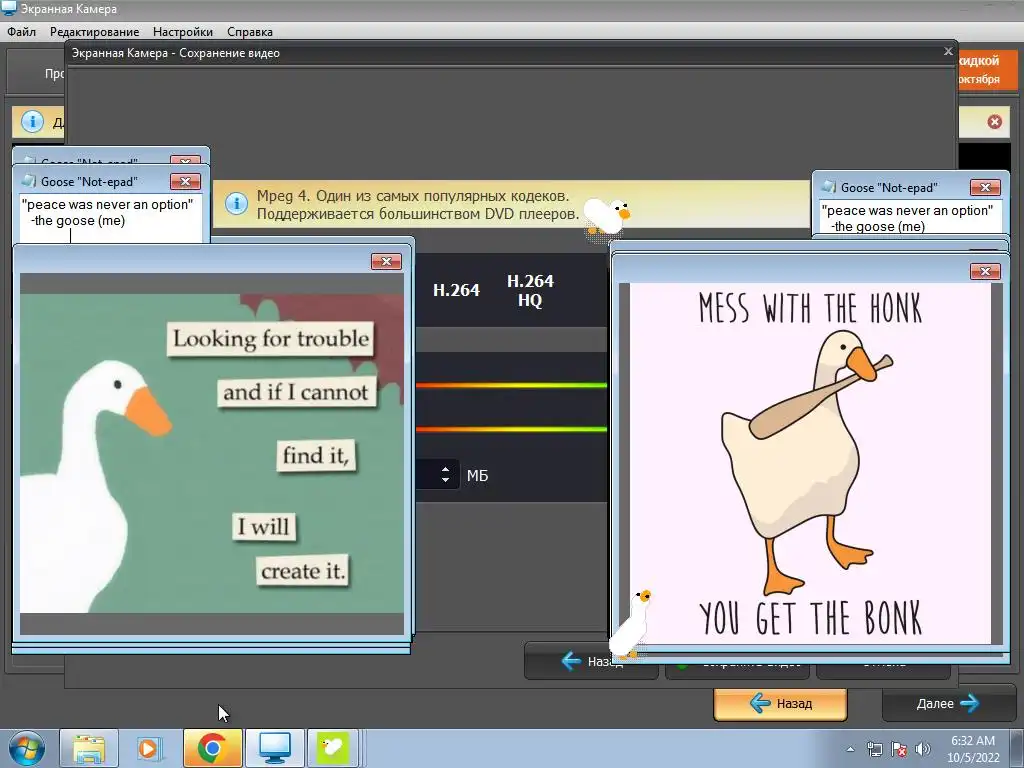
Task: Open the Windows Start menu
Action: (x=27, y=748)
